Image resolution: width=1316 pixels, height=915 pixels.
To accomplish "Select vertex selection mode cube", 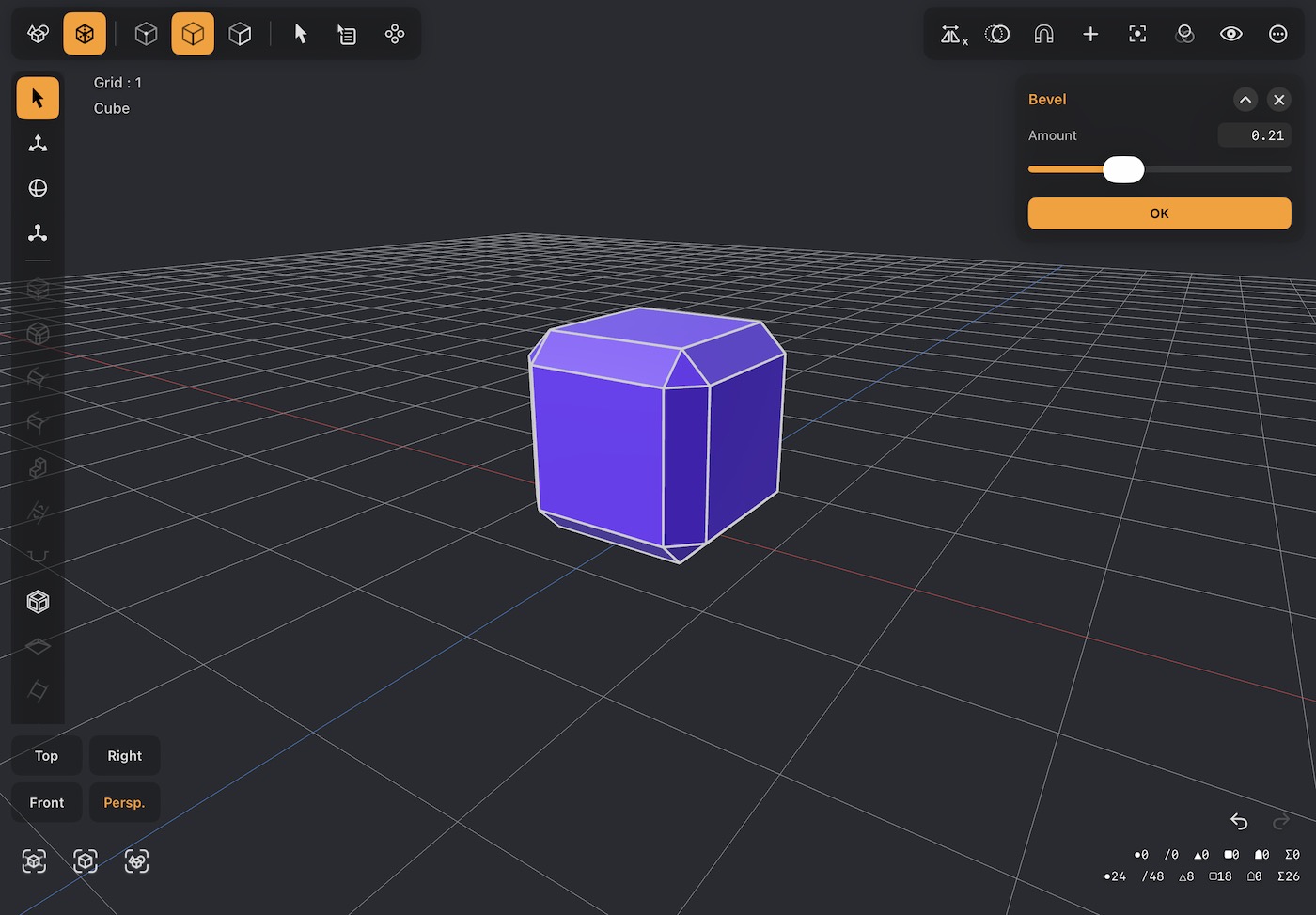I will pos(146,34).
